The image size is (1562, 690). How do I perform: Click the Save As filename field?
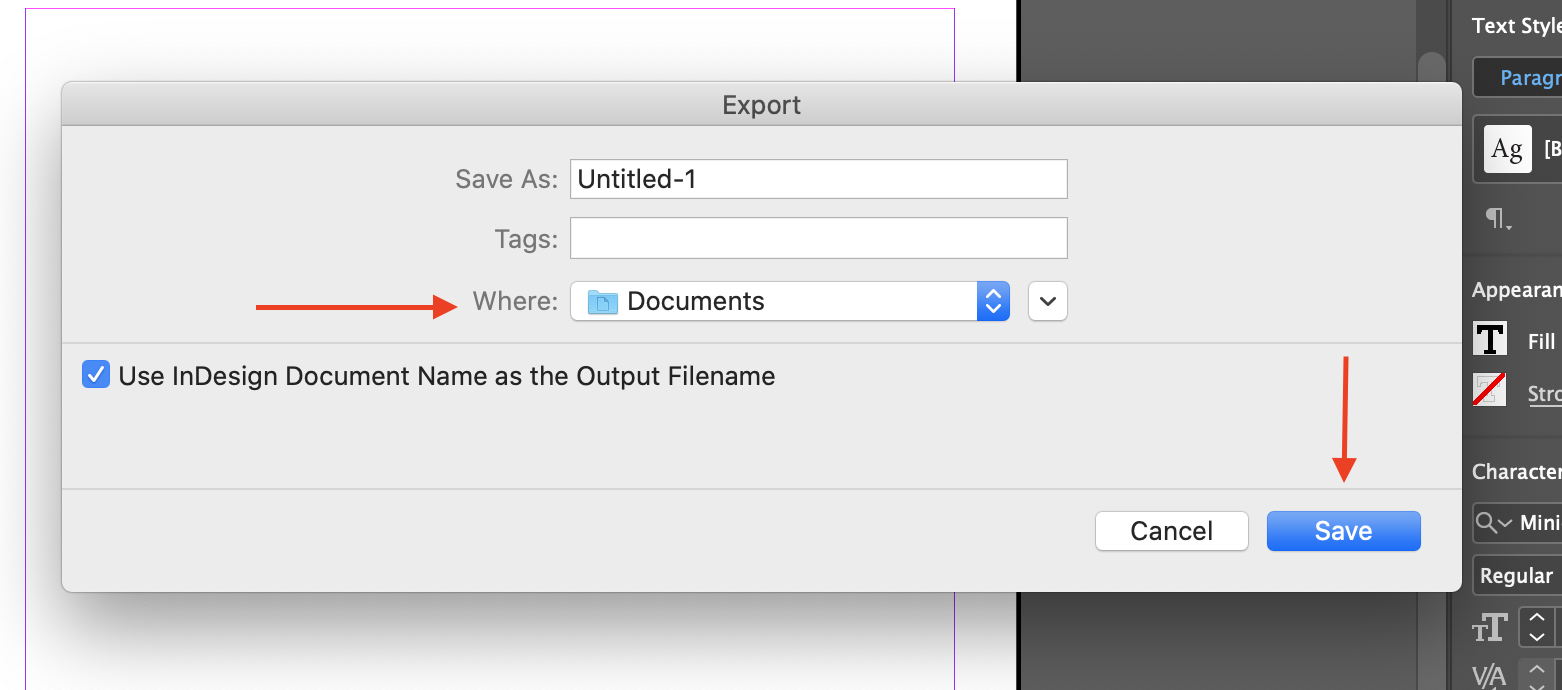click(818, 179)
